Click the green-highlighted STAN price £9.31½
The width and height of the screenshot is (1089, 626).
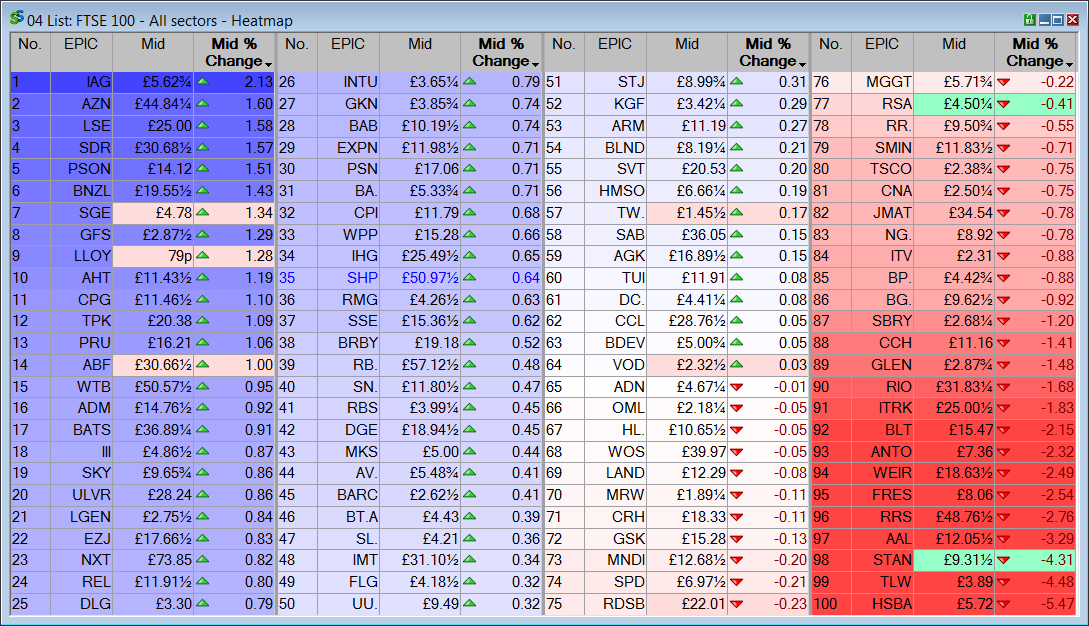pyautogui.click(x=954, y=560)
